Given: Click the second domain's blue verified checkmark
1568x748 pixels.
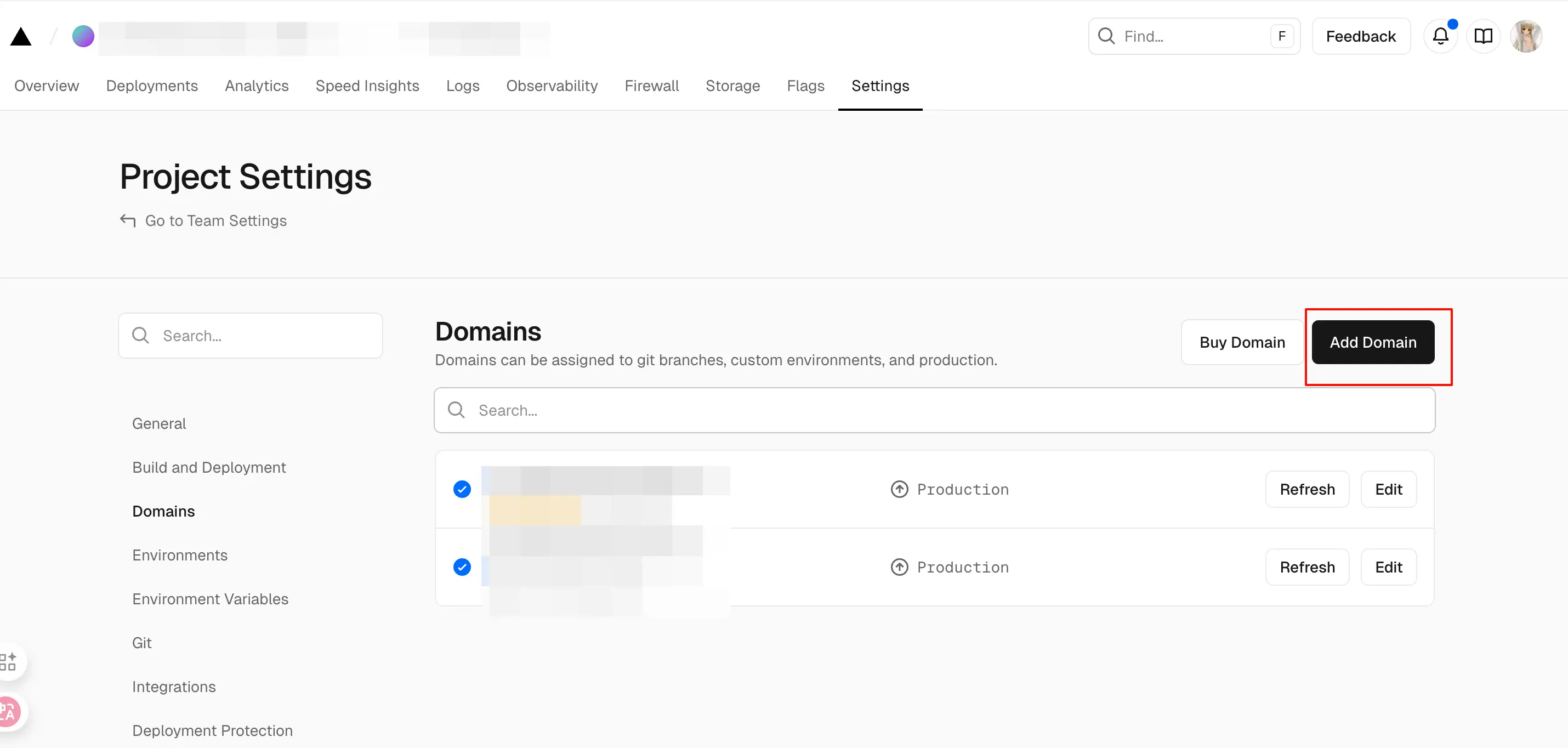Looking at the screenshot, I should 462,567.
